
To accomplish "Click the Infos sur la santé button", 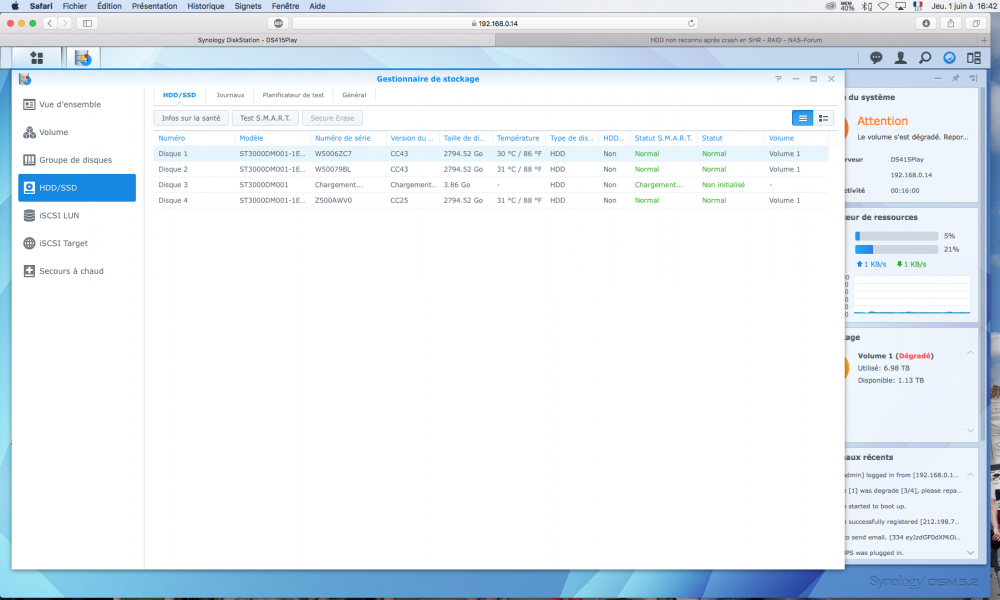I will (x=191, y=118).
